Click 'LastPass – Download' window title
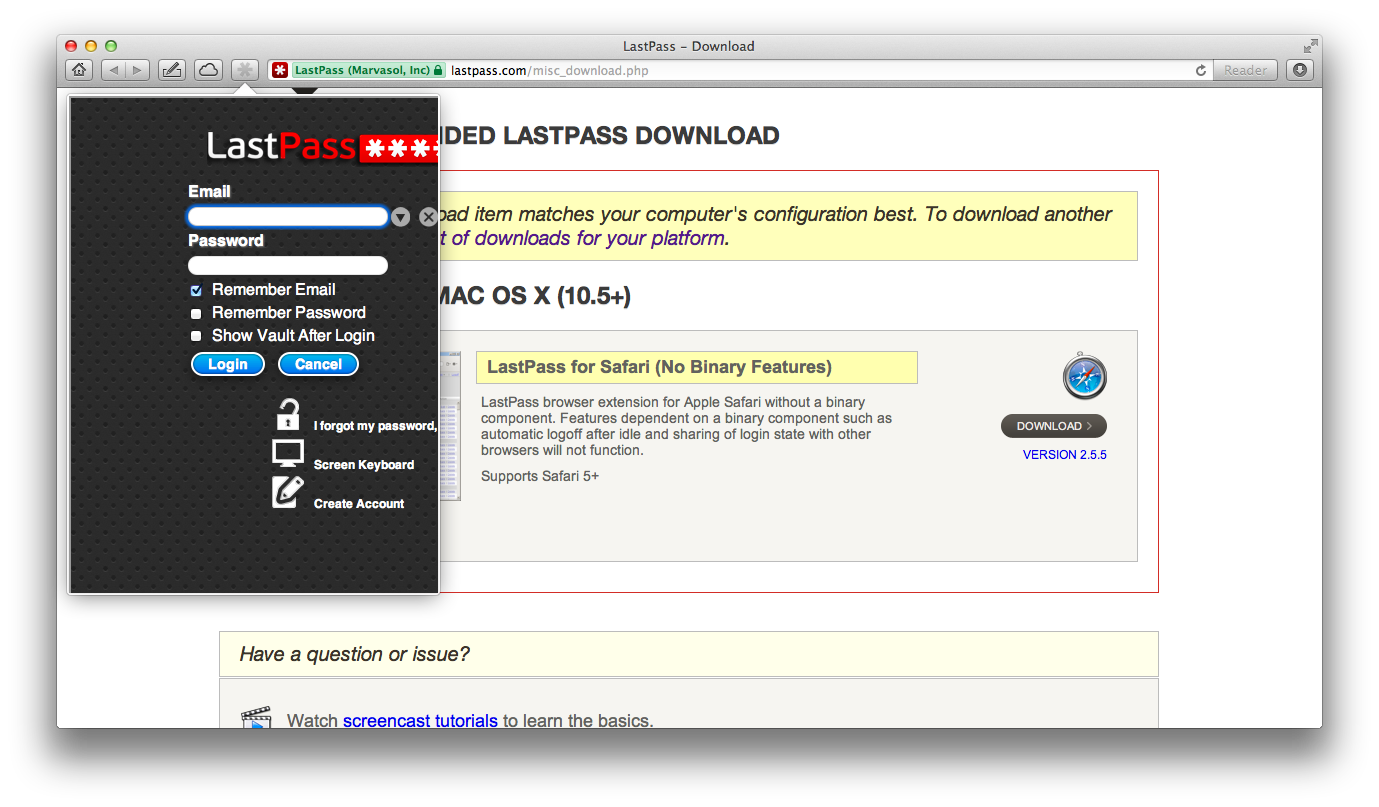Screen dimensions: 1379x807 688,46
